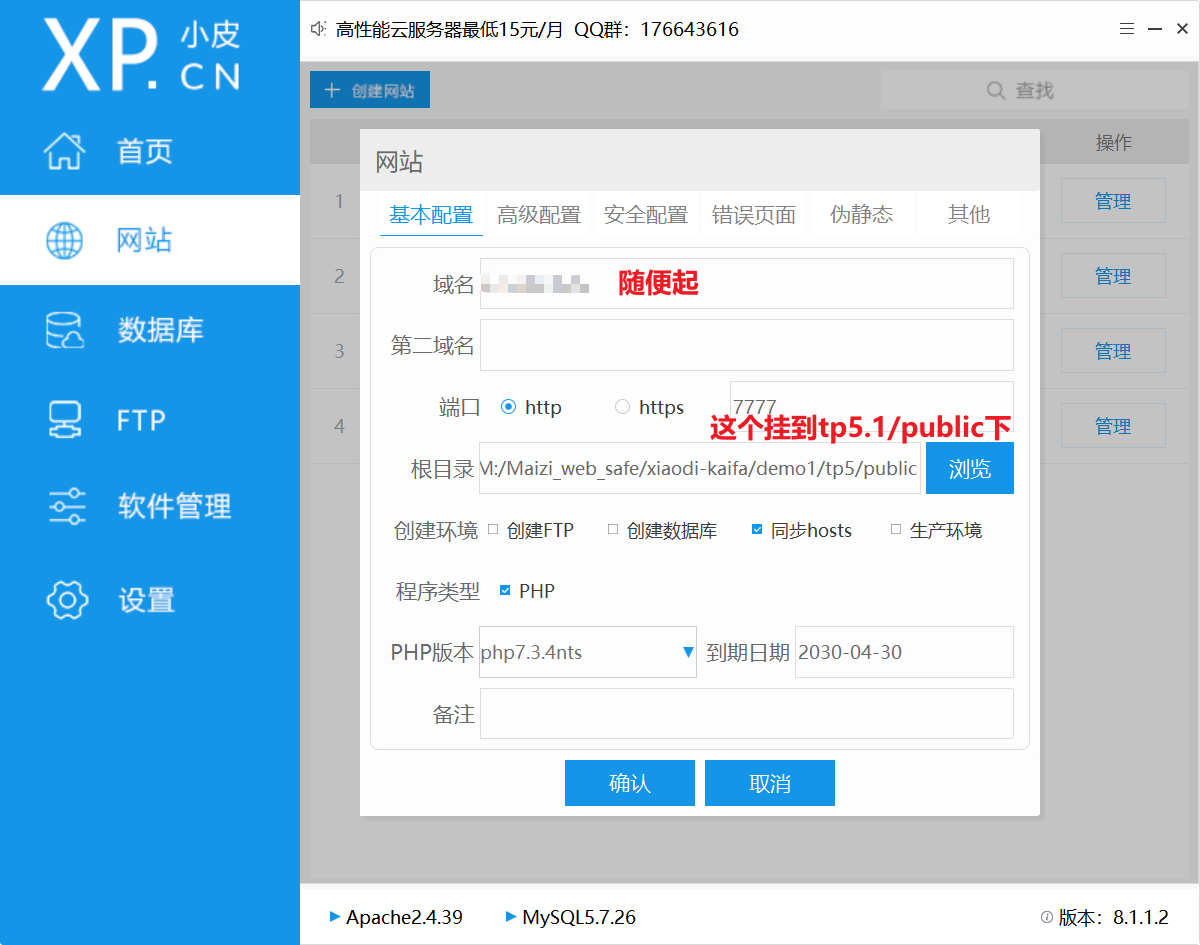Click 管理 button in row 2
The image size is (1200, 945).
coord(1113,276)
